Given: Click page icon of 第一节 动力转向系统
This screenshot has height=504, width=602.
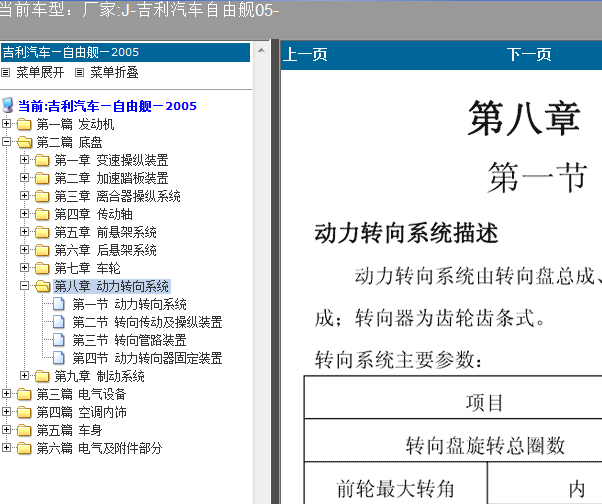Looking at the screenshot, I should (59, 304).
